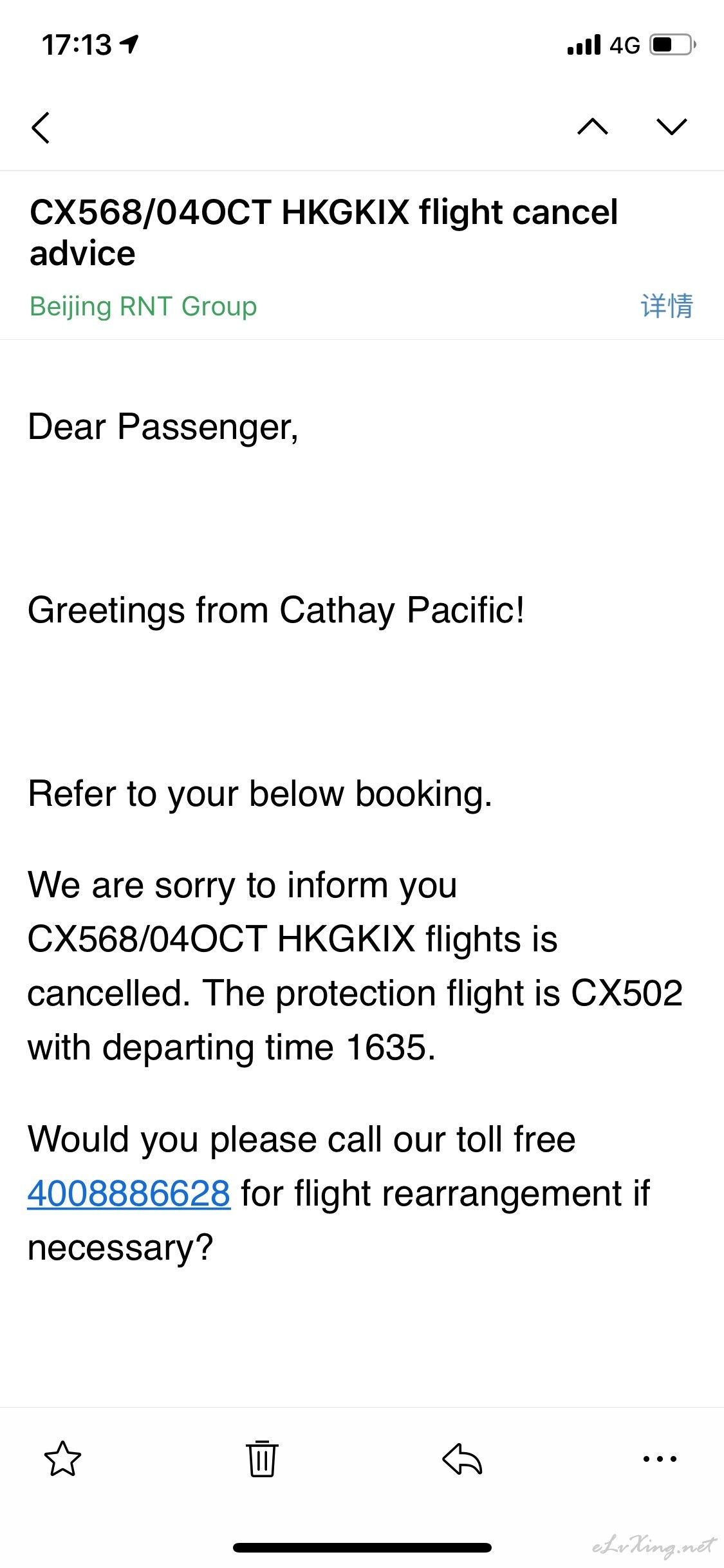Go back using the left arrow
Screen dimensions: 724x1568
pyautogui.click(x=41, y=127)
